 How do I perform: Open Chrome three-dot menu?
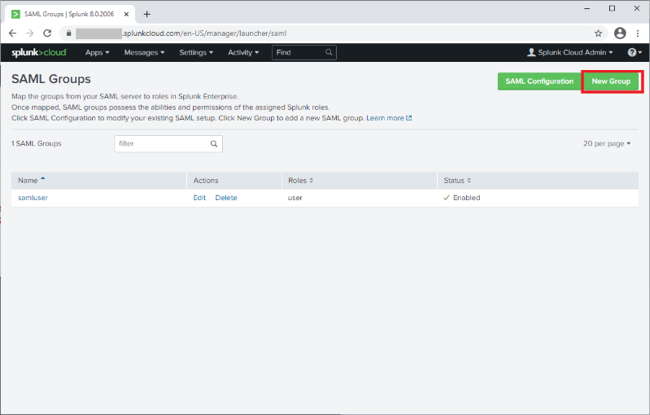(638, 33)
